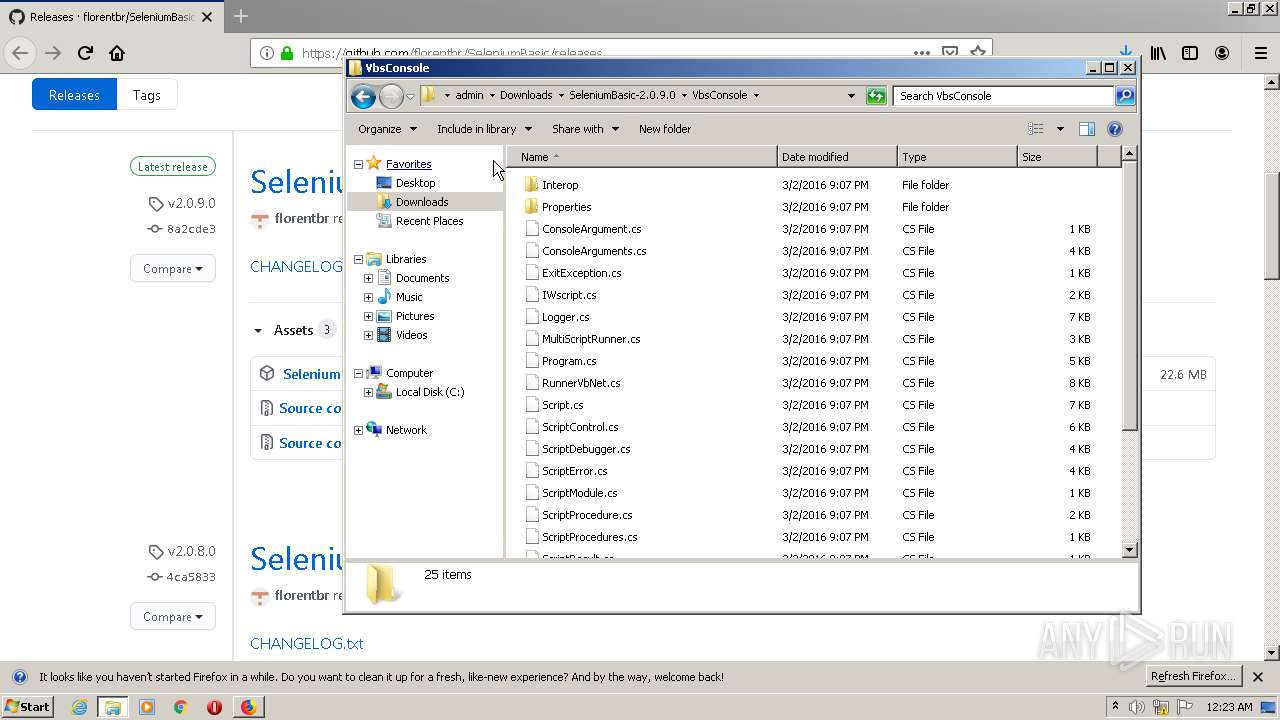Reload the Firefox page
The height and width of the screenshot is (720, 1280).
coord(85,53)
